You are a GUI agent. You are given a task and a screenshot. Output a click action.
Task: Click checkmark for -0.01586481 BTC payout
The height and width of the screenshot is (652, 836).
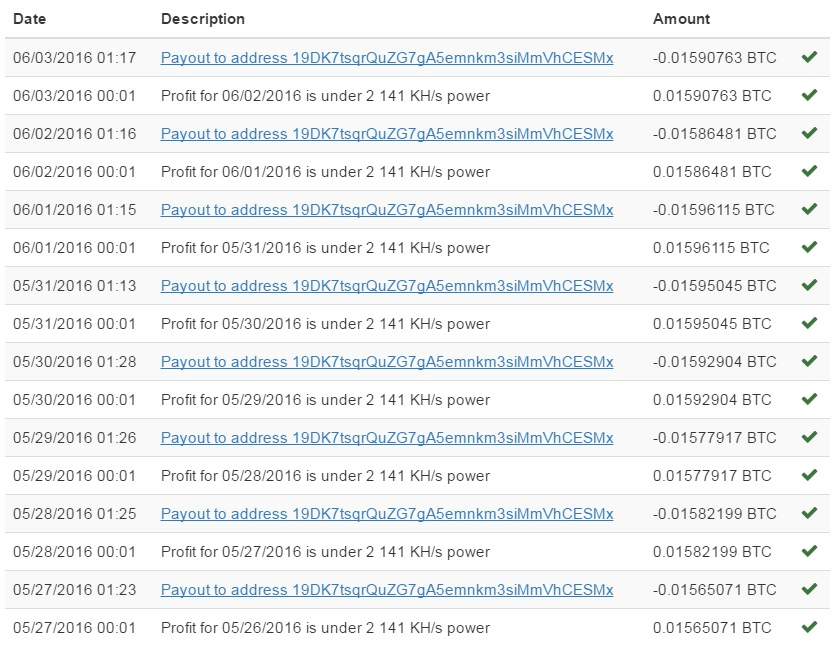click(x=809, y=133)
